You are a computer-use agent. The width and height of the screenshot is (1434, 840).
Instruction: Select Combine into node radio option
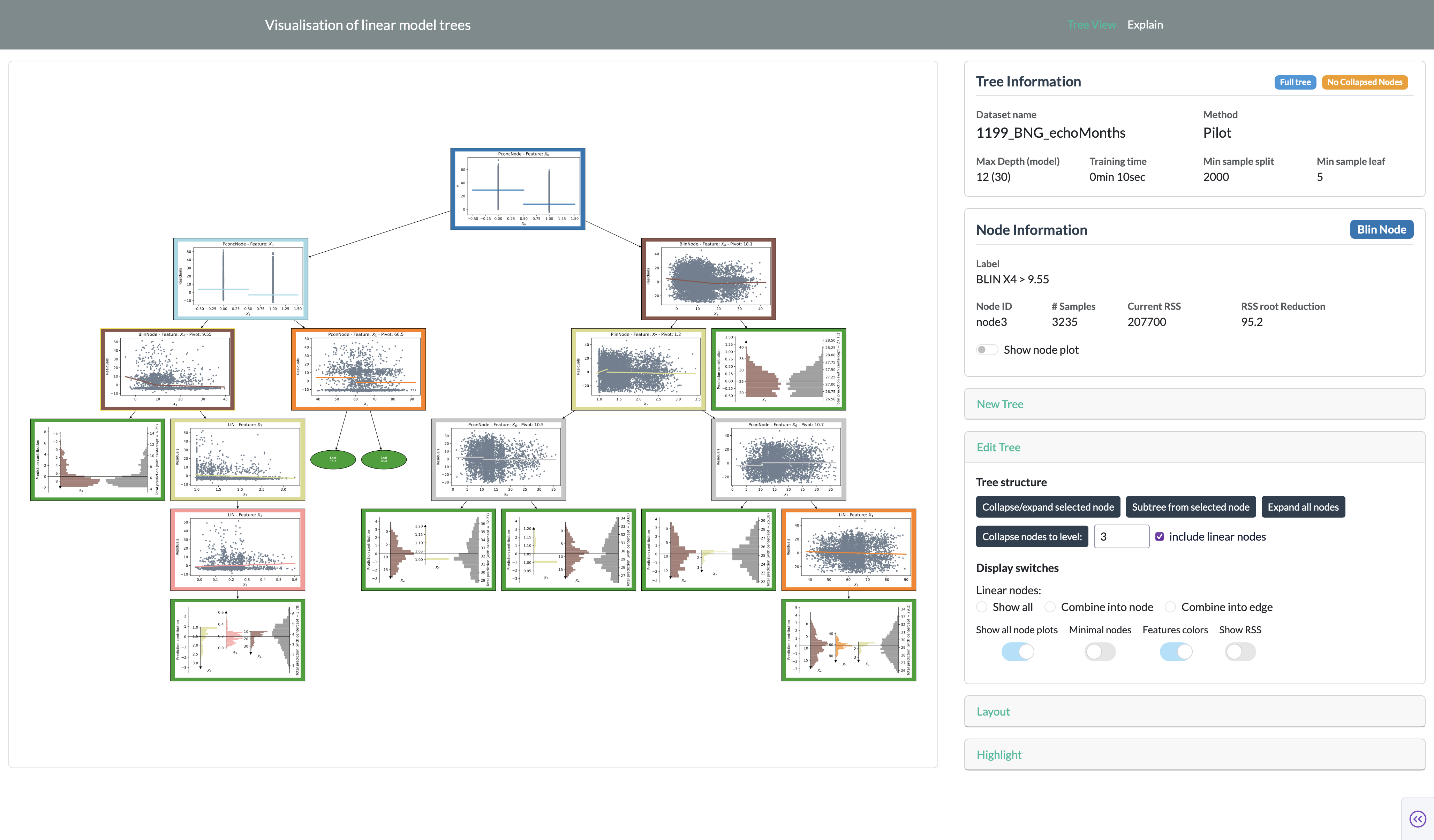[x=1050, y=607]
